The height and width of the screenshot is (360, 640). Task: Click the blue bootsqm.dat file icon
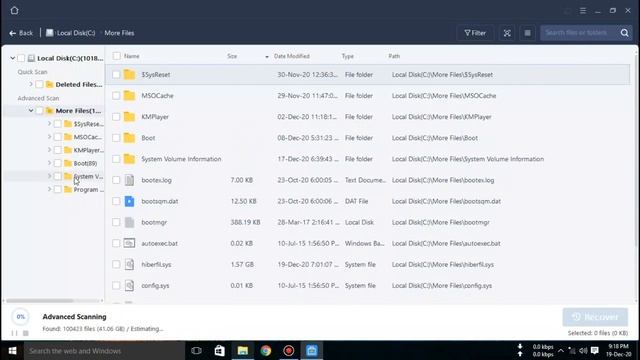pos(129,201)
